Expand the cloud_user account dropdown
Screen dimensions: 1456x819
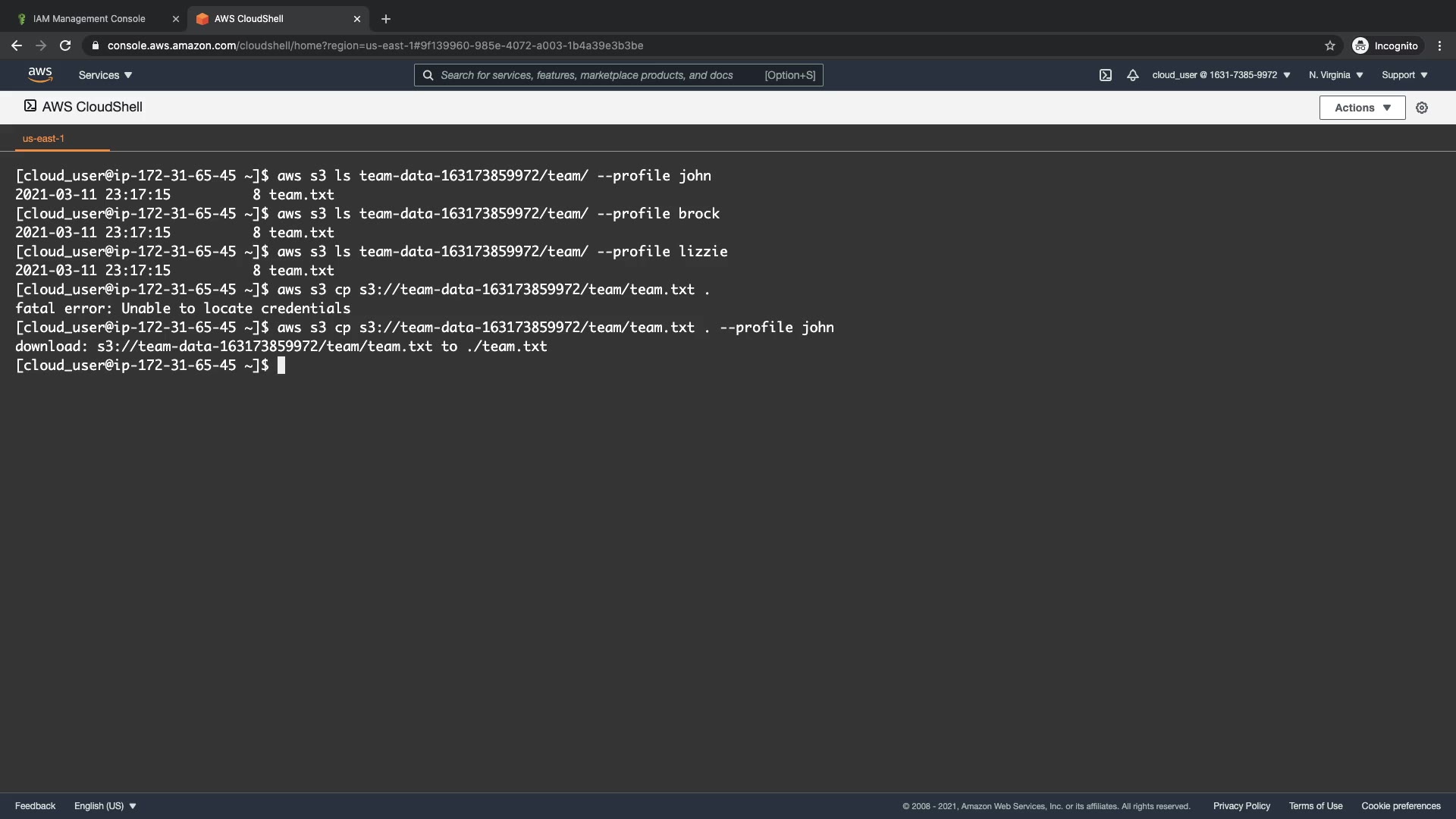point(1221,75)
